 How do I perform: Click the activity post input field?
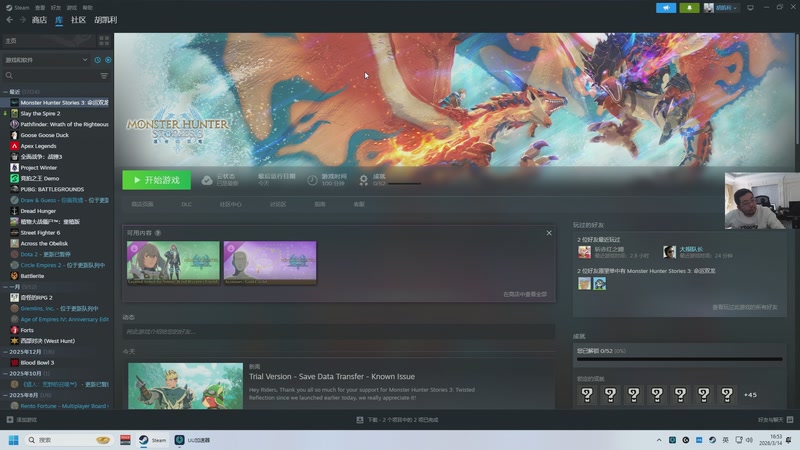(x=339, y=332)
